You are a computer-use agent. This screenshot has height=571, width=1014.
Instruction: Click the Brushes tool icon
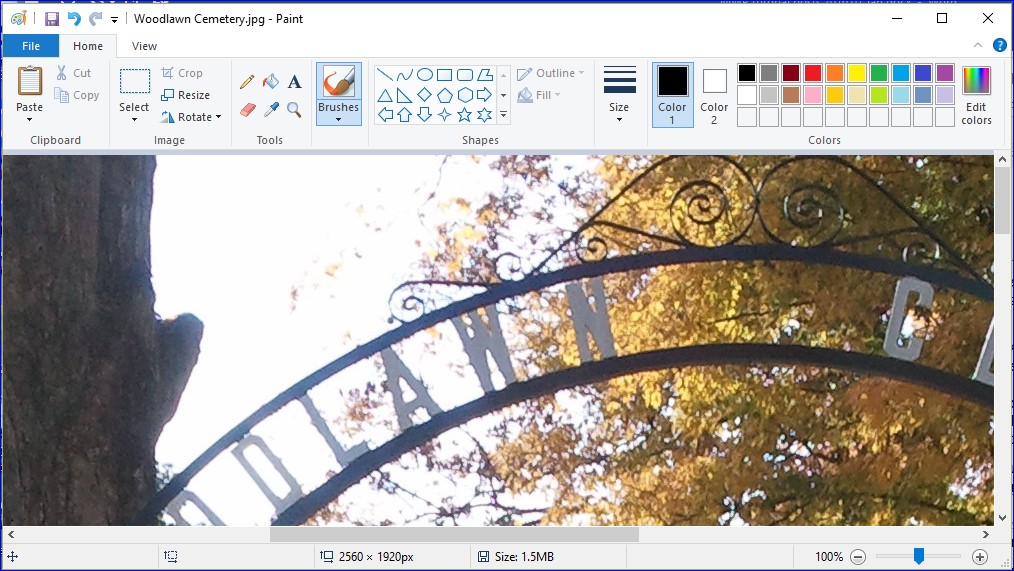click(339, 82)
